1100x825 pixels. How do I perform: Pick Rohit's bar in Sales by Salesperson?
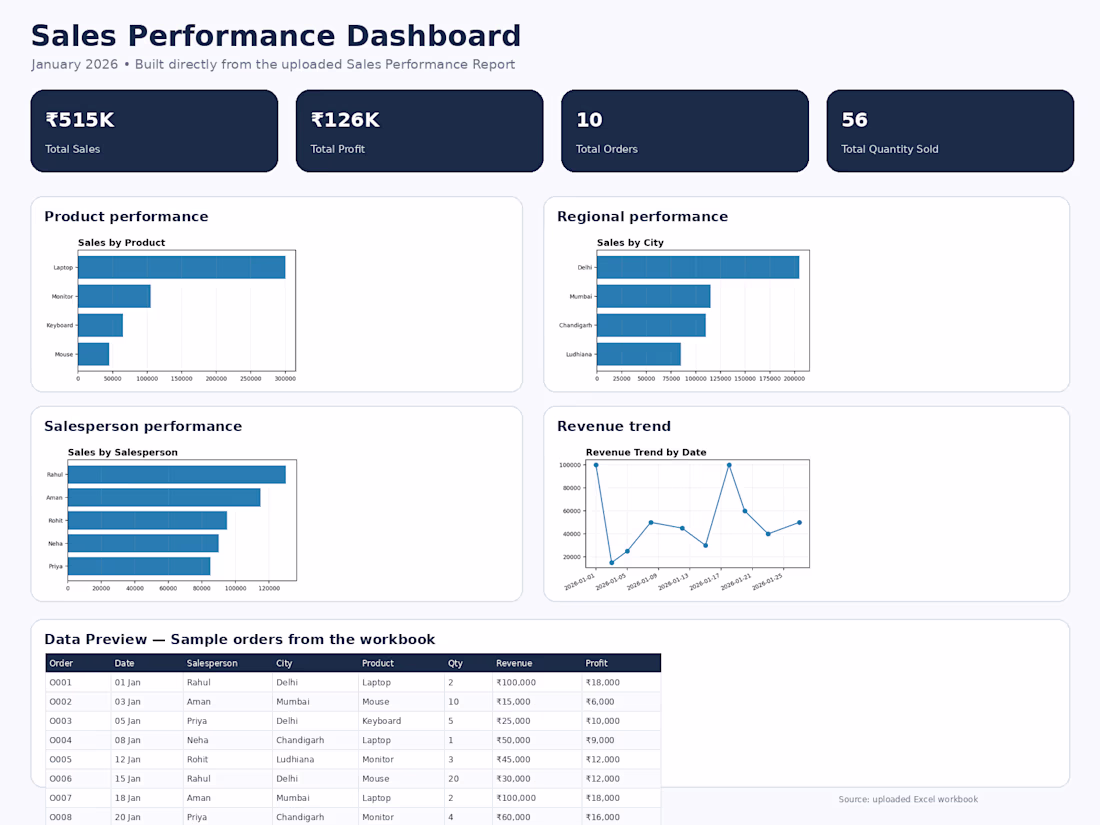147,521
